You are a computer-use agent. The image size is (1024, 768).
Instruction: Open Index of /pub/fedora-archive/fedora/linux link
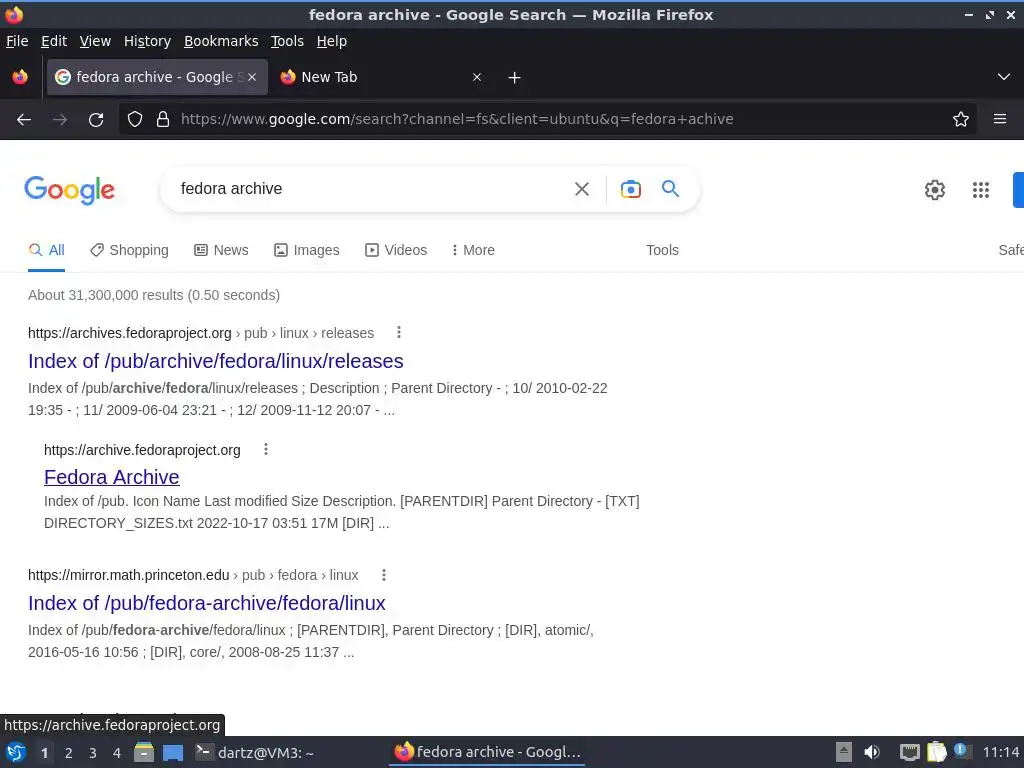[207, 603]
